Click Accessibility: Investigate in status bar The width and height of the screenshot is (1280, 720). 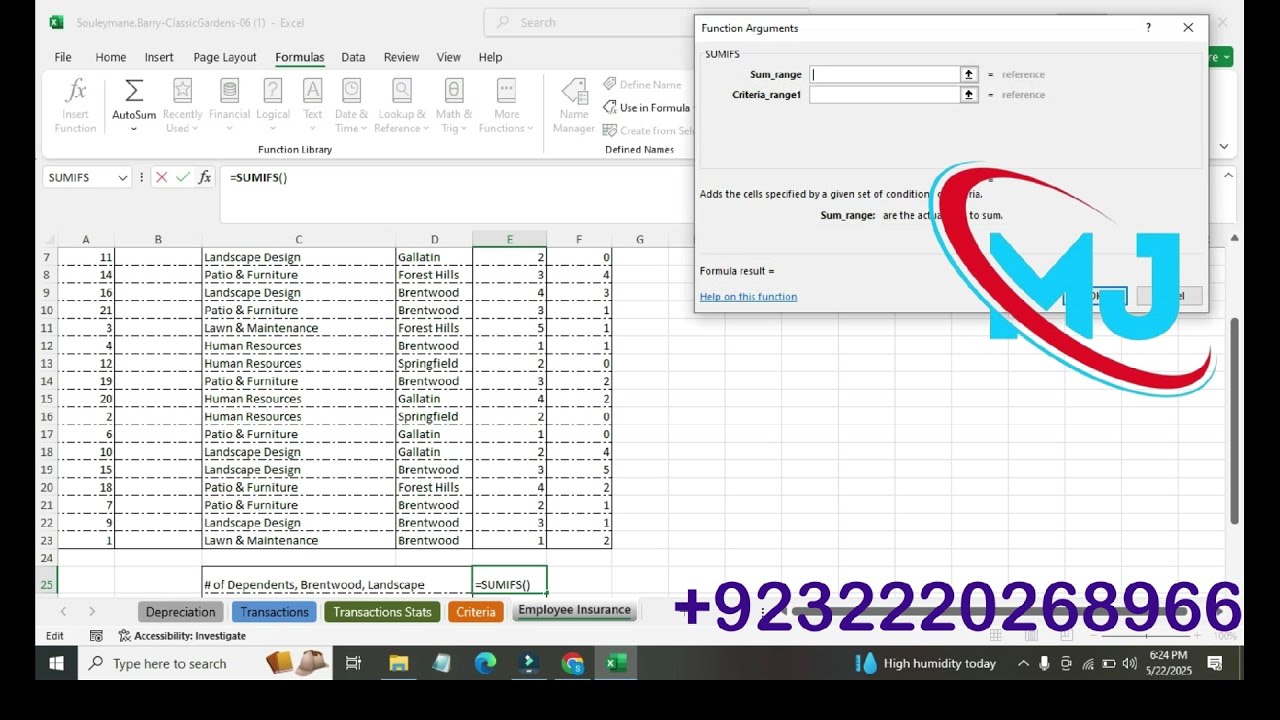[x=182, y=636]
